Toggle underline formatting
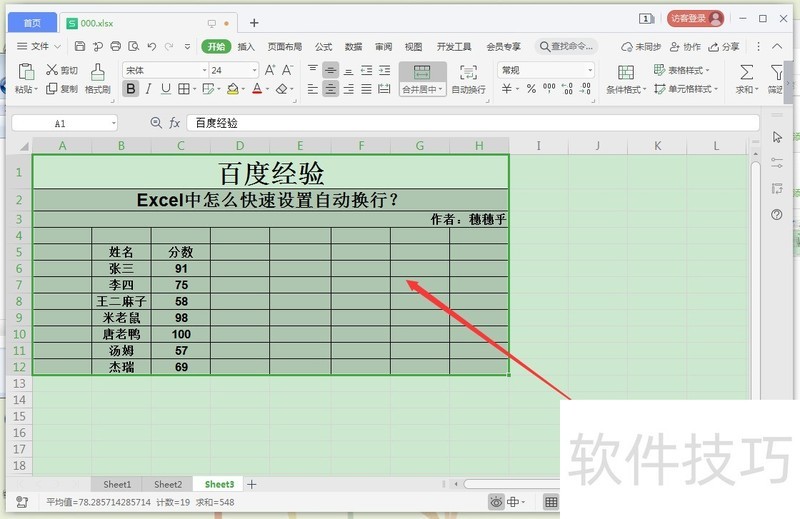Viewport: 800px width, 519px height. [166, 89]
